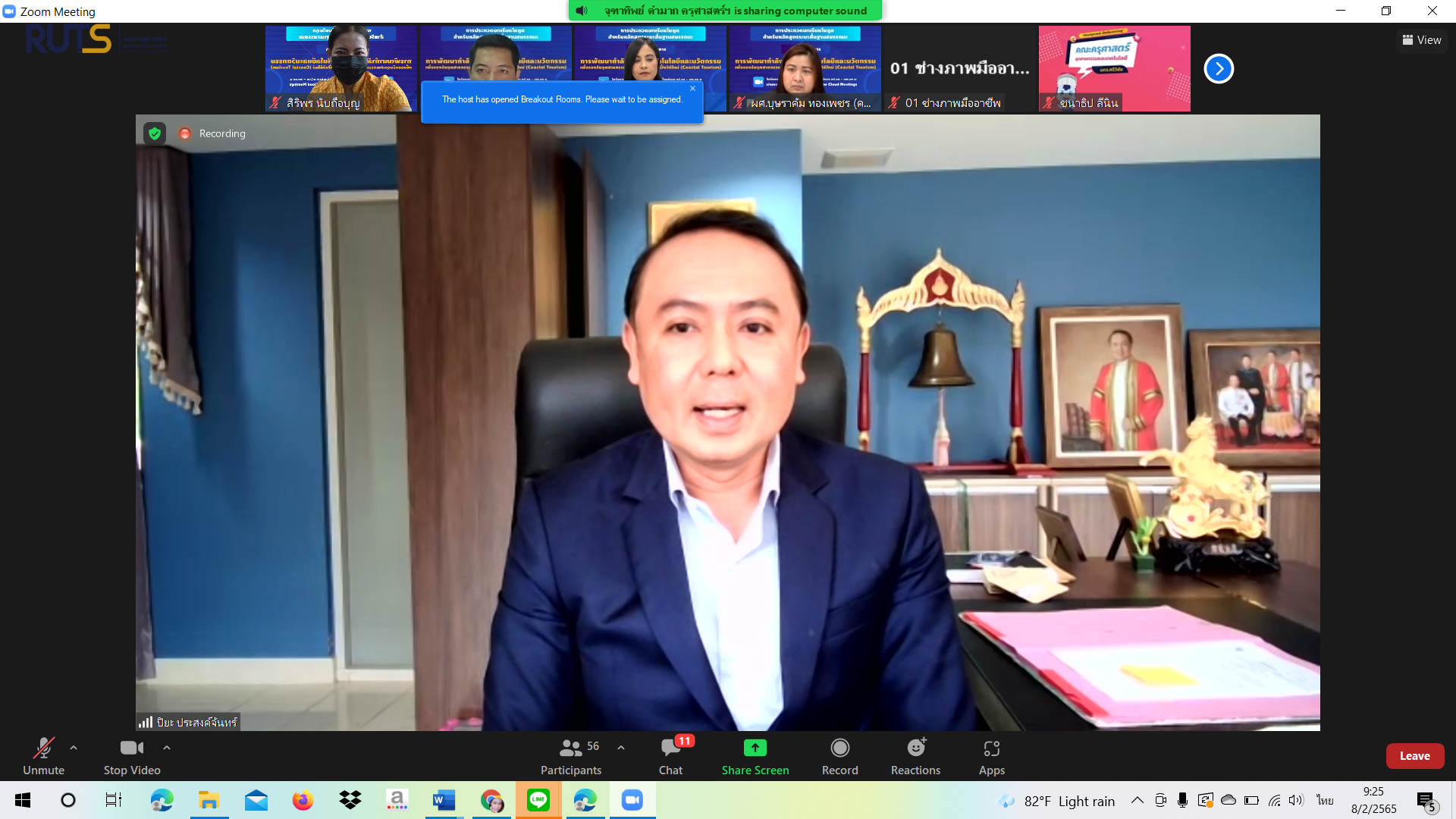Select 01 ช่างภาพมืออาชีพ participant tile
This screenshot has width=1456, height=819.
tap(960, 68)
